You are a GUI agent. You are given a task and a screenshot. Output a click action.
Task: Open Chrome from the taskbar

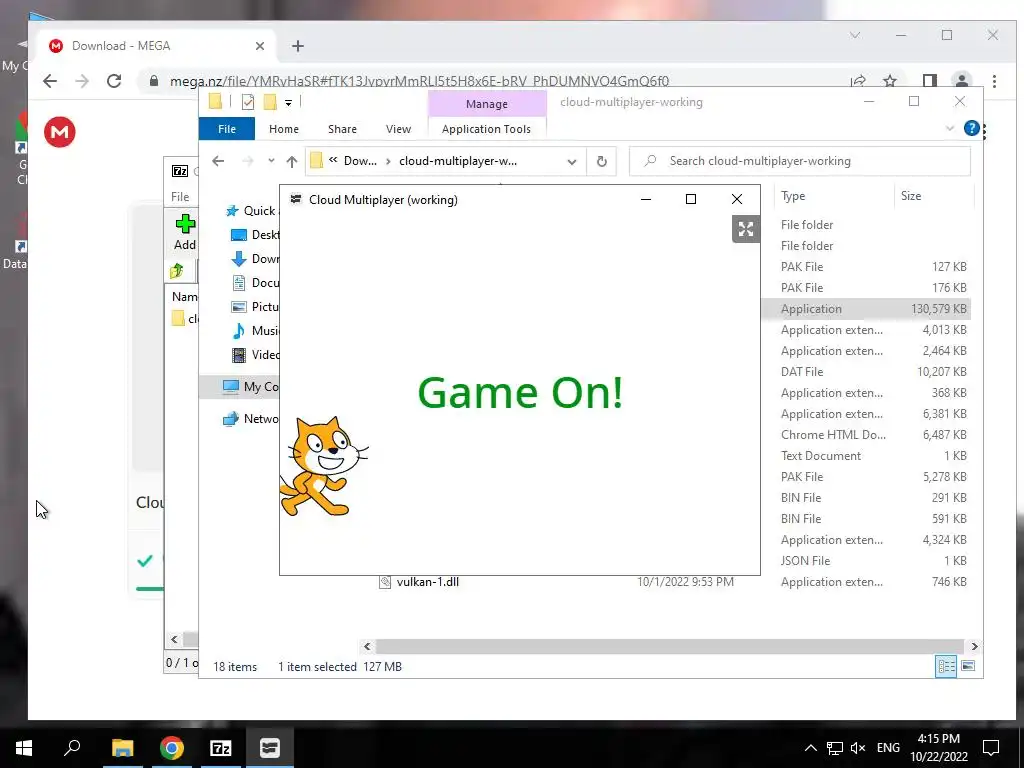tap(172, 748)
